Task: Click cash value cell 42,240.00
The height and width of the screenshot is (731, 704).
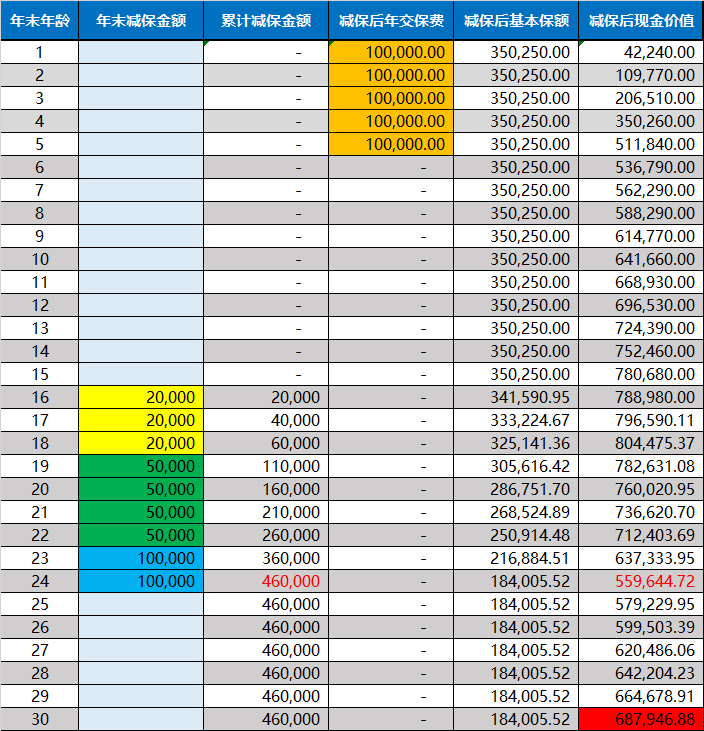Action: point(641,52)
